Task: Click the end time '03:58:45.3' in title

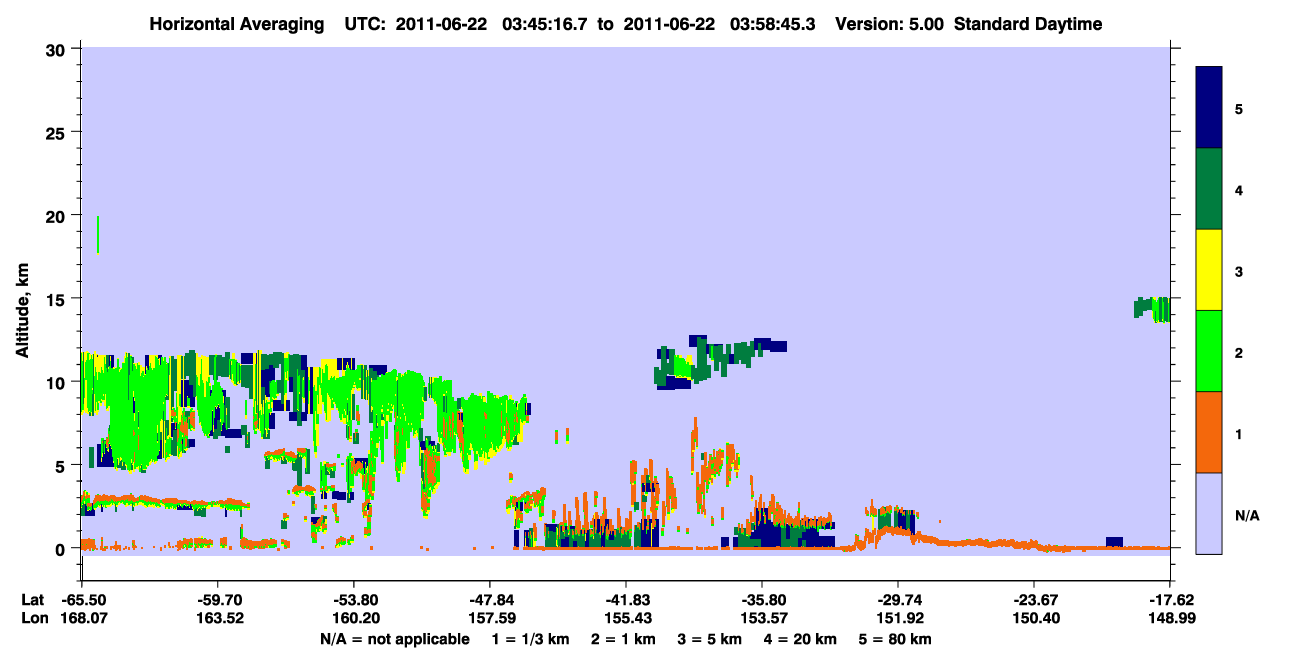Action: [x=773, y=24]
